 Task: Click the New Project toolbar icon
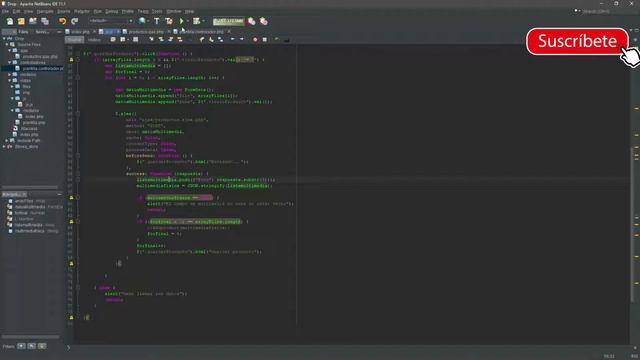click(21, 21)
